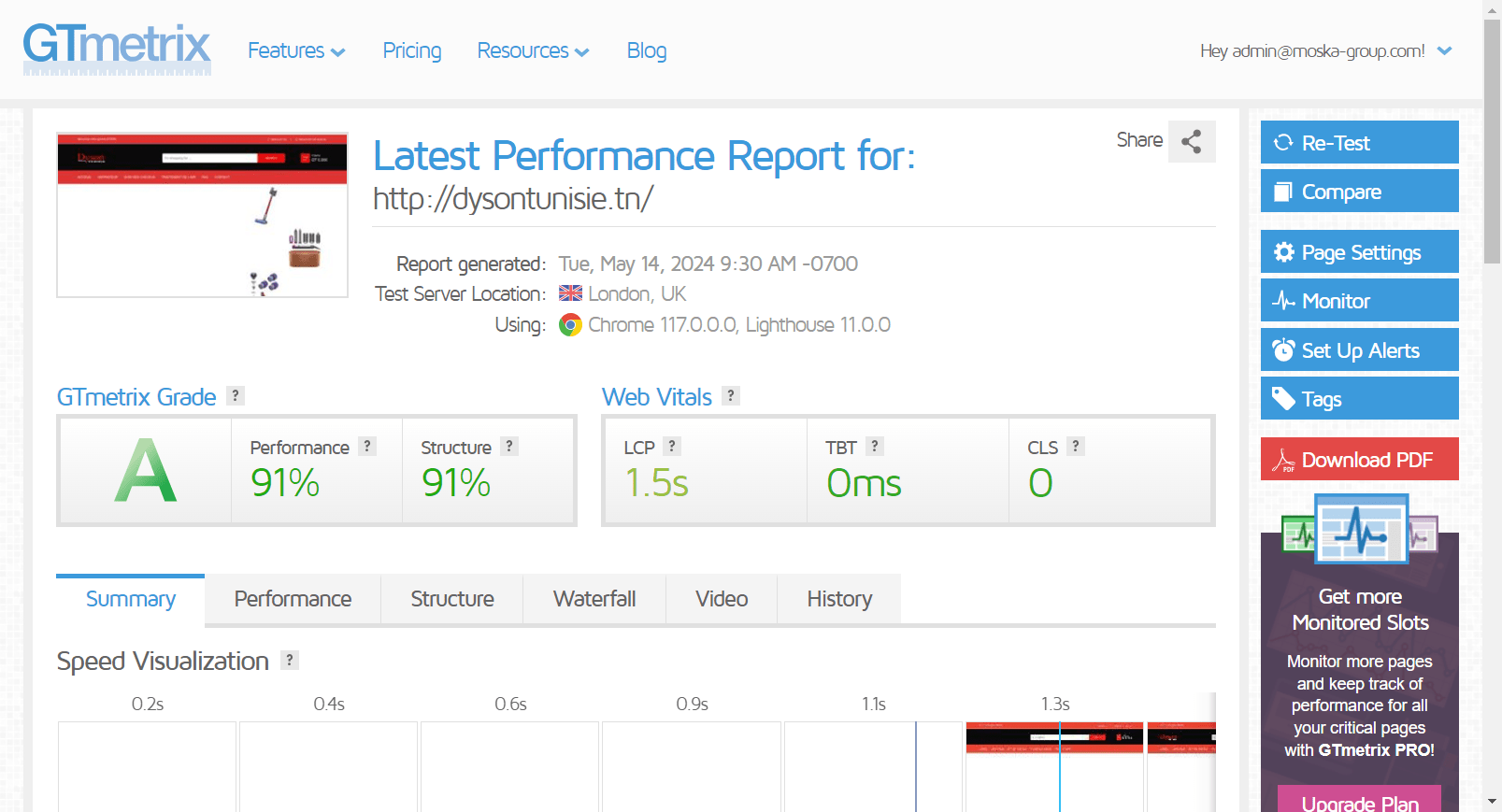This screenshot has height=812, width=1502.
Task: Click the site screenshot thumbnail
Action: [202, 215]
